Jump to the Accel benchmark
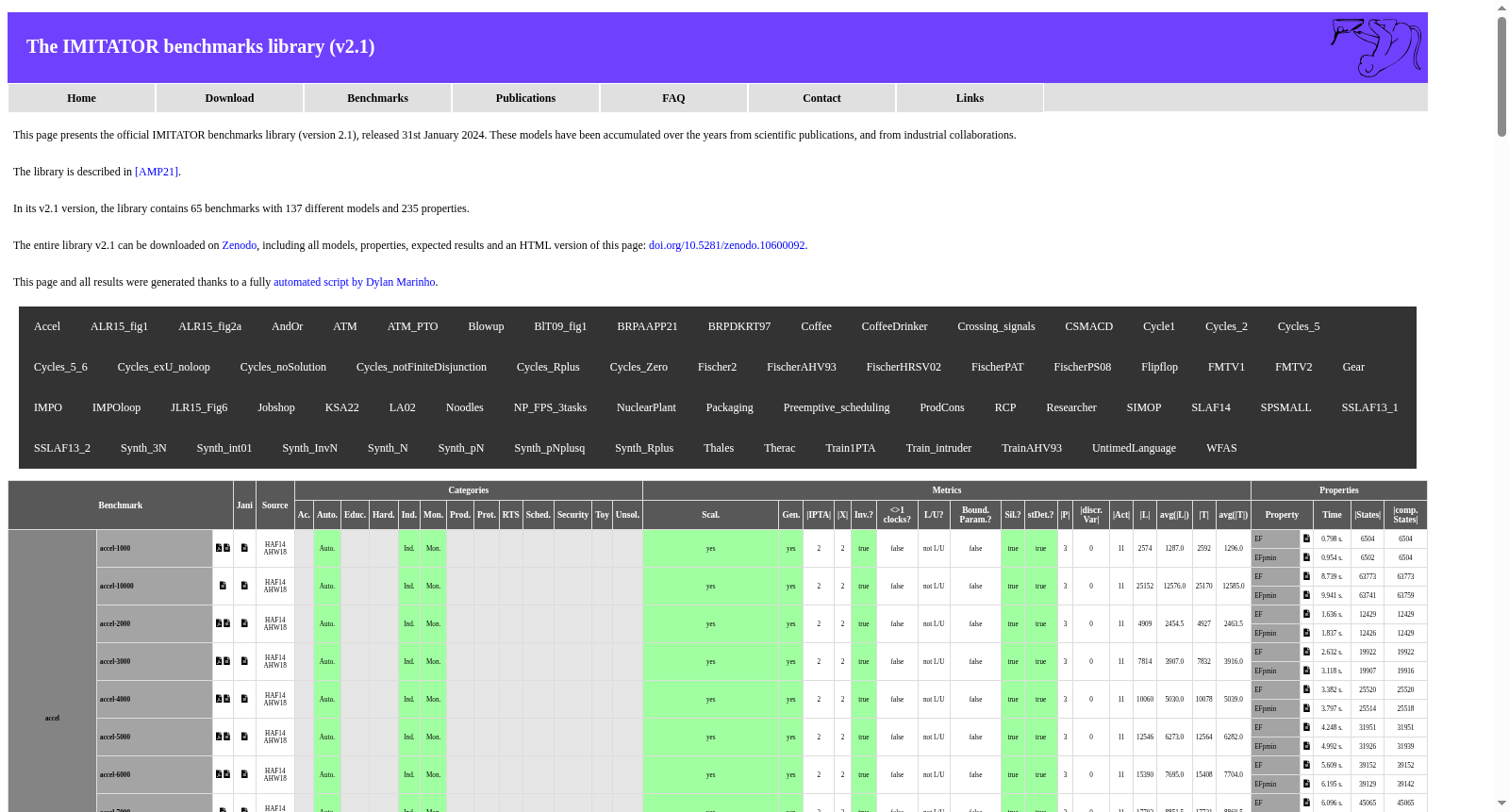 coord(47,326)
